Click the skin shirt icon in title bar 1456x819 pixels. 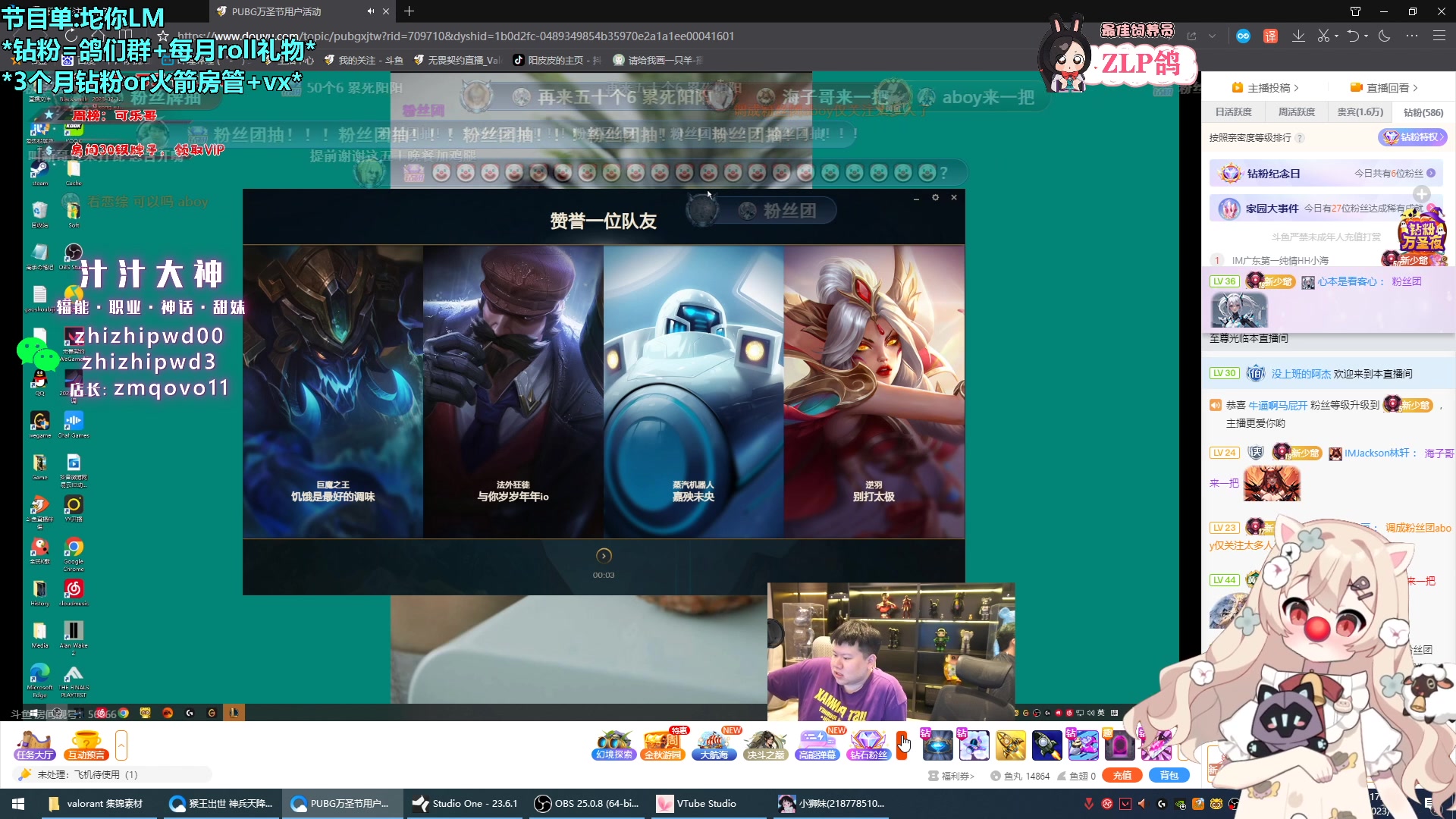(1355, 11)
